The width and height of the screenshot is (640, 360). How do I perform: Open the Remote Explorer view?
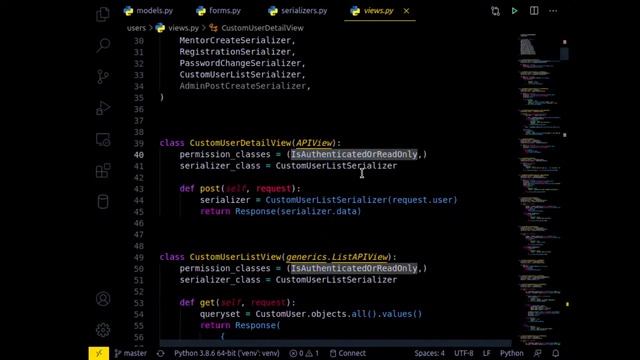tap(103, 139)
